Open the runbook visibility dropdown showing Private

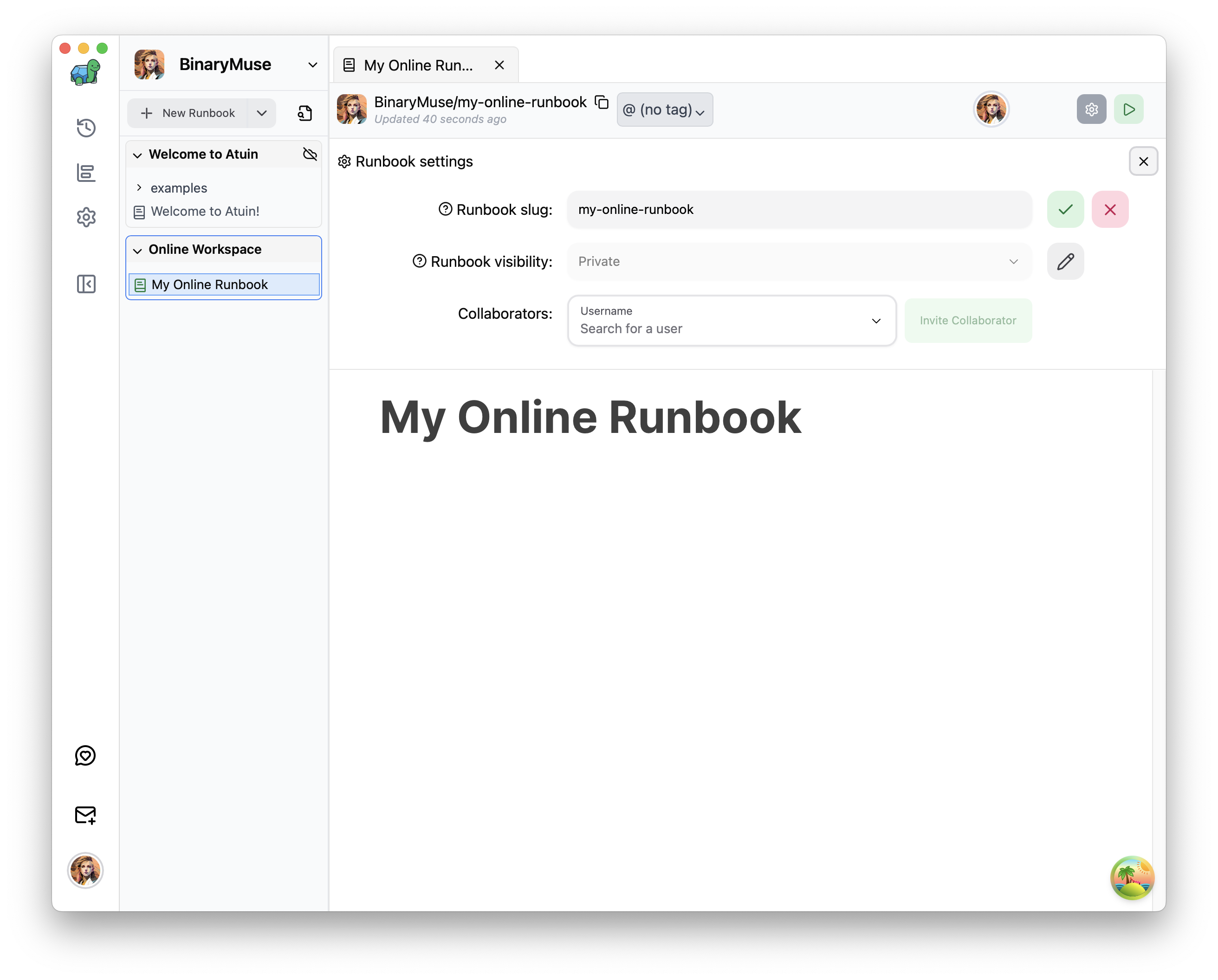click(799, 261)
